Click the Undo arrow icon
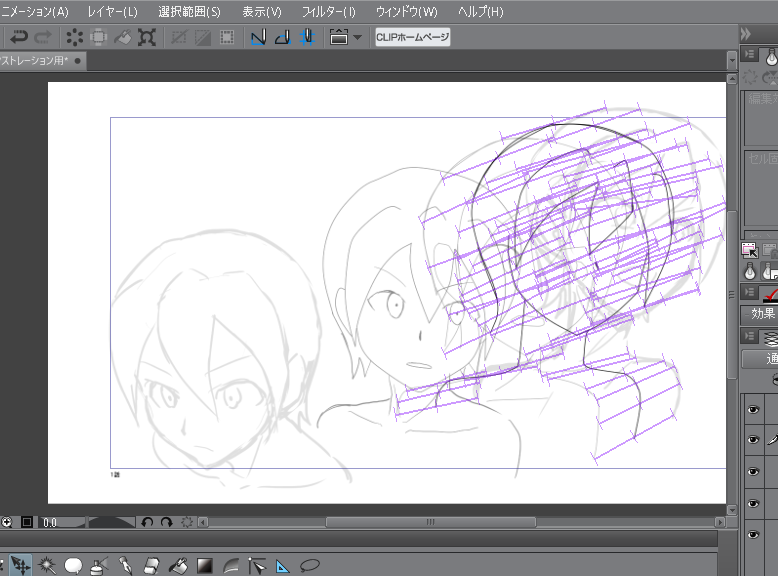Screen dimensions: 778x576 click(18, 37)
